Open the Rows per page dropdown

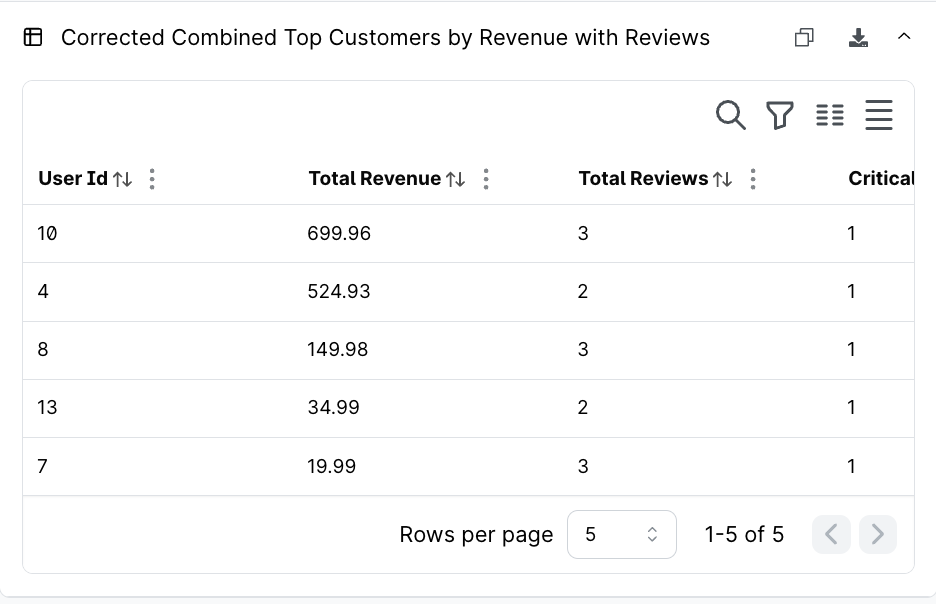(x=621, y=535)
